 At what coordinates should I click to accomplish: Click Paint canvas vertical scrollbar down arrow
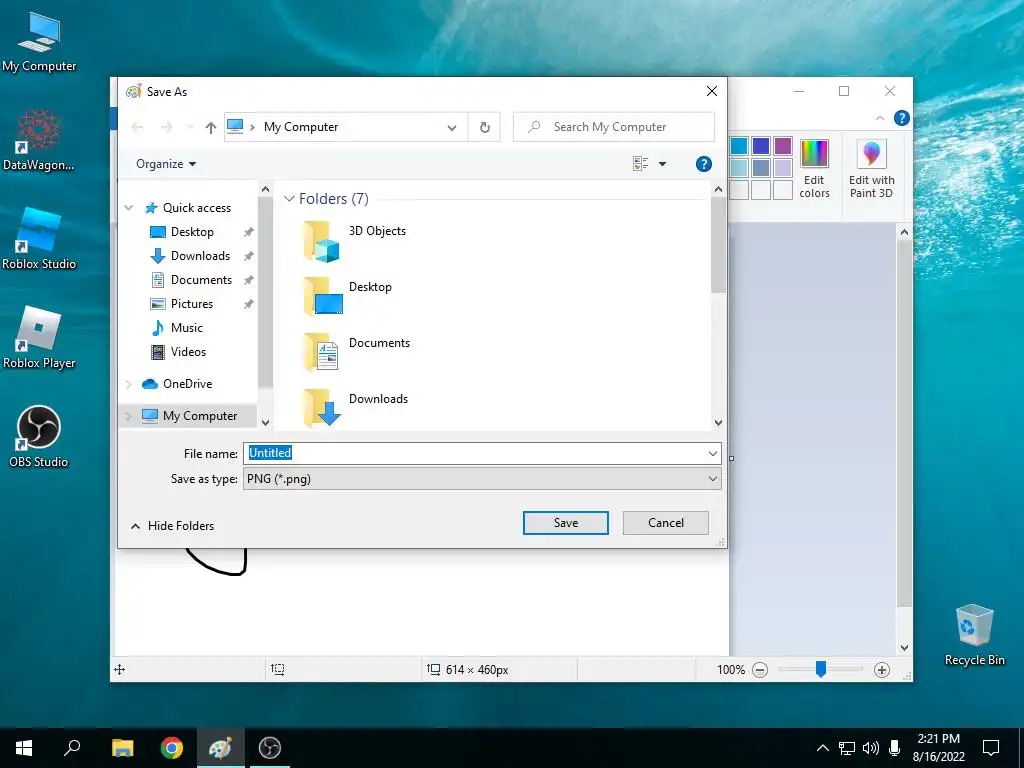click(904, 648)
